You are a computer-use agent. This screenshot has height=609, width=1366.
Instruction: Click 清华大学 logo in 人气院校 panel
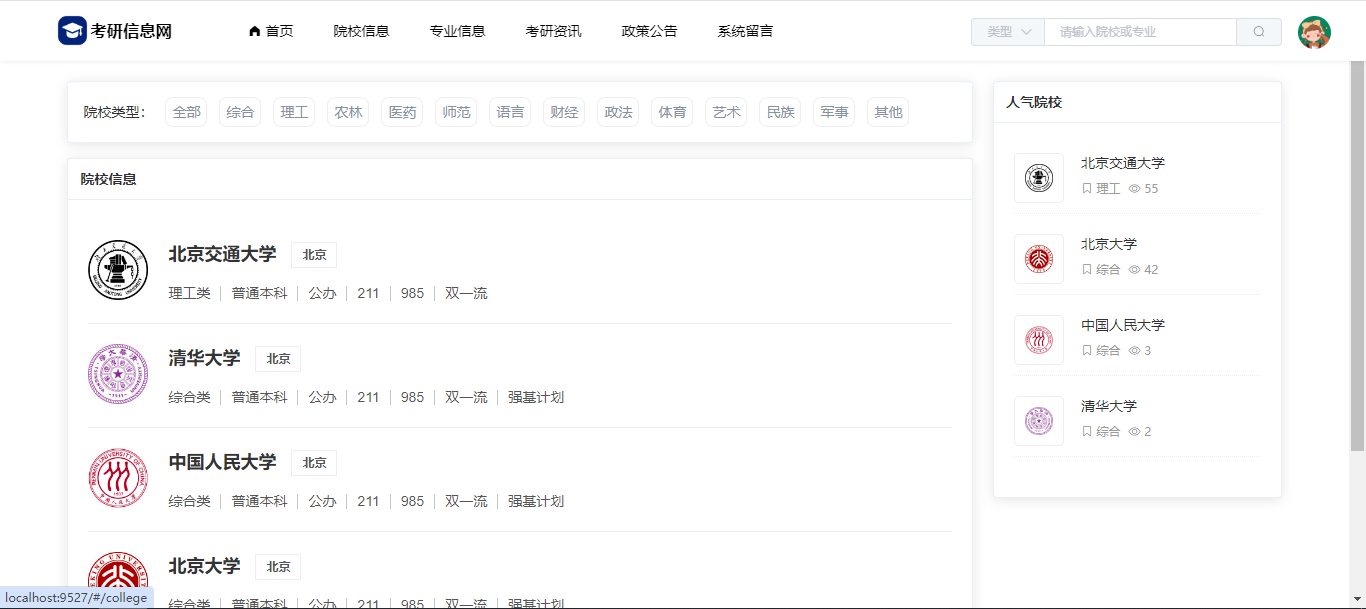1039,421
